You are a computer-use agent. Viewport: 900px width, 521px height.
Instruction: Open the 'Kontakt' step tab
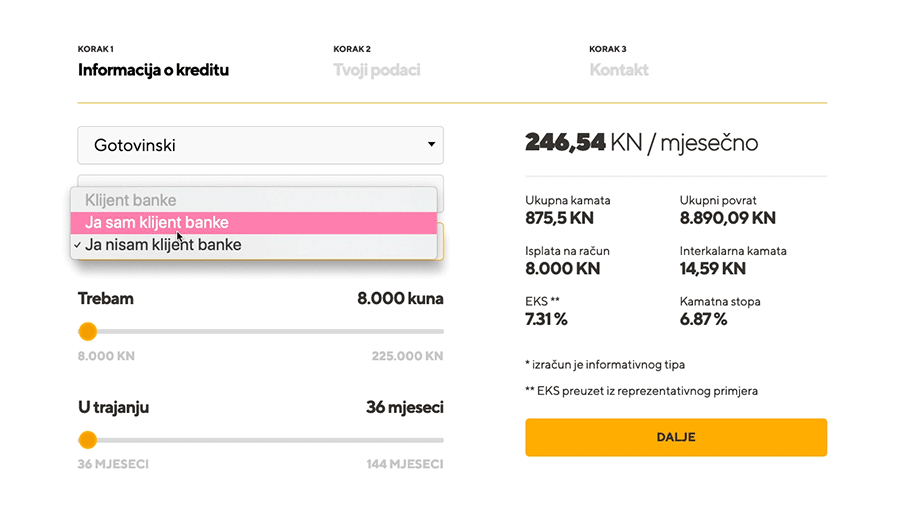point(618,70)
